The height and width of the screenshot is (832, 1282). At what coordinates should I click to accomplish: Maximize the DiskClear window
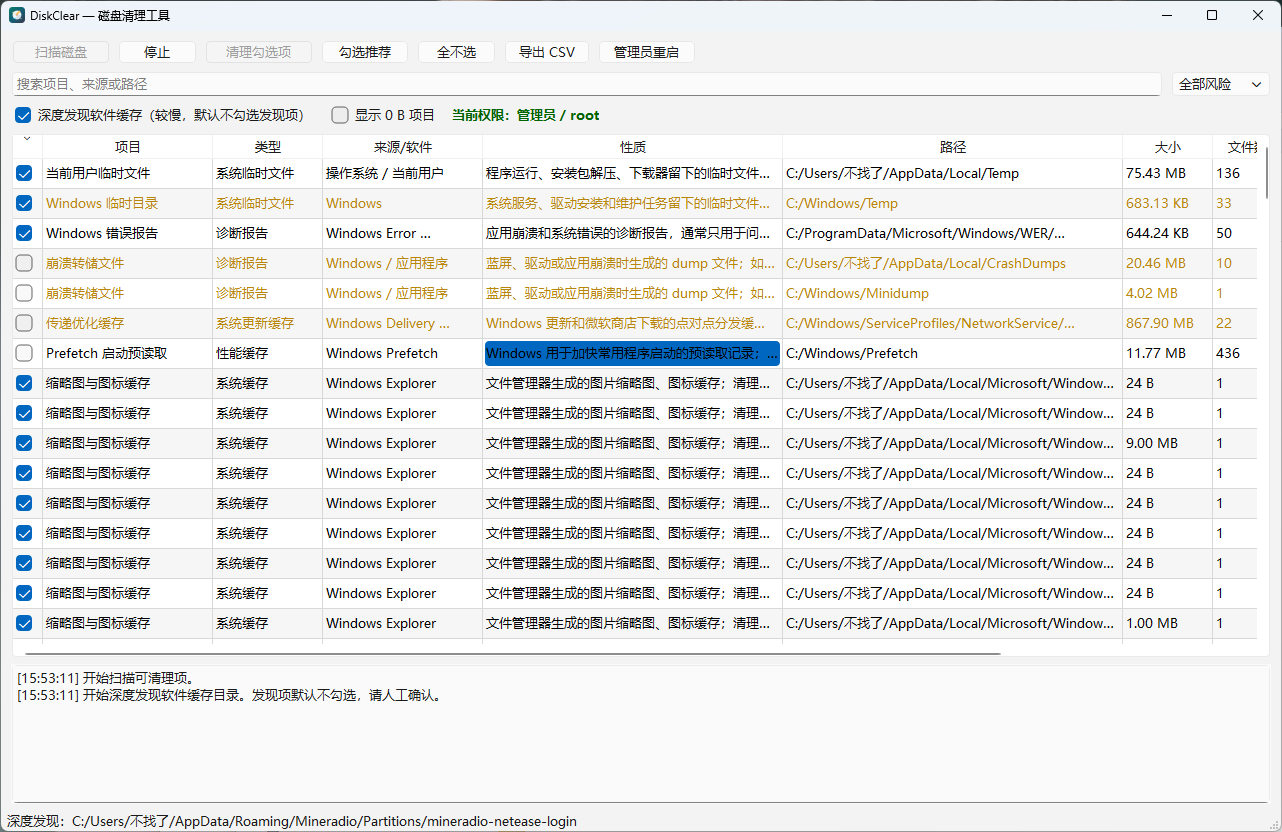pyautogui.click(x=1212, y=15)
